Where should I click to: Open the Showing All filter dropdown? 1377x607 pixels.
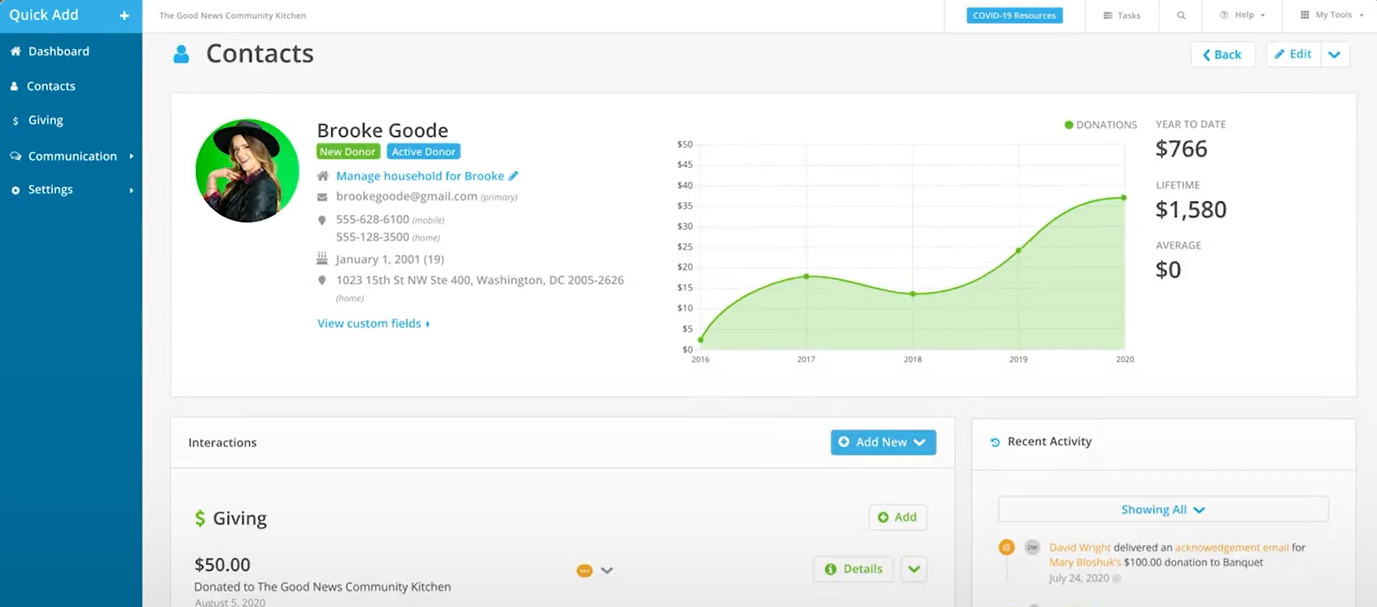(x=1163, y=509)
